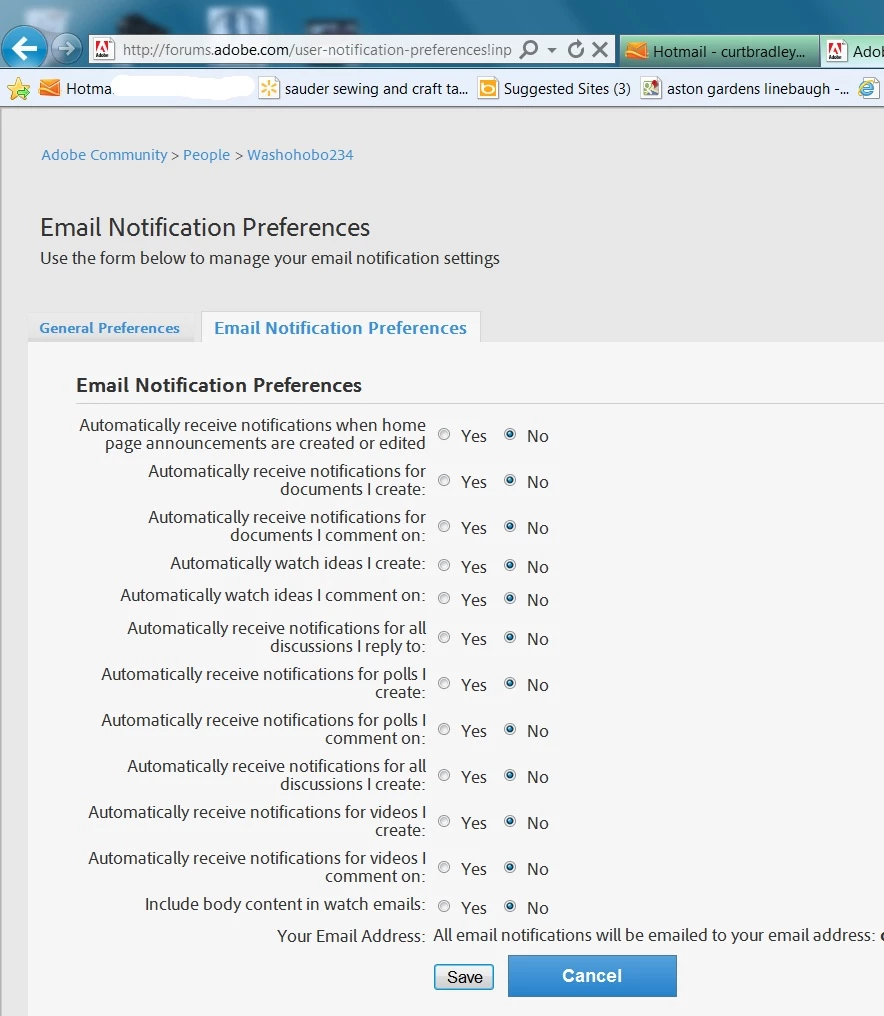Click the browser forward arrow button
884x1016 pixels.
pos(67,49)
